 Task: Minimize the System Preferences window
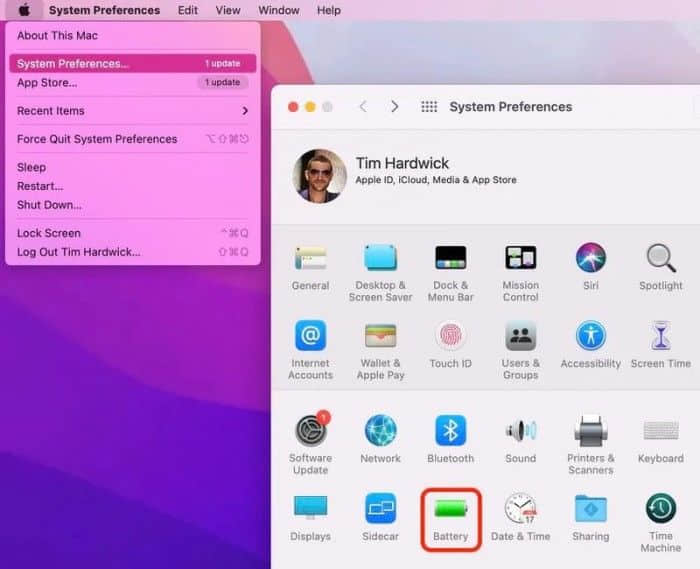point(310,107)
